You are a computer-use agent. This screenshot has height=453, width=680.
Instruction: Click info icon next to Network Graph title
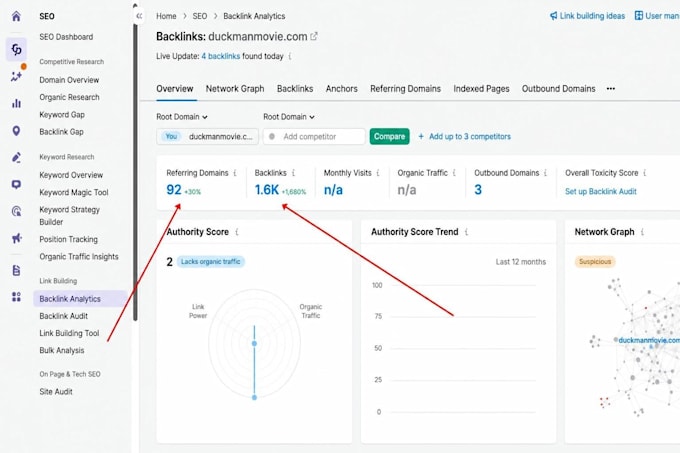coord(642,232)
